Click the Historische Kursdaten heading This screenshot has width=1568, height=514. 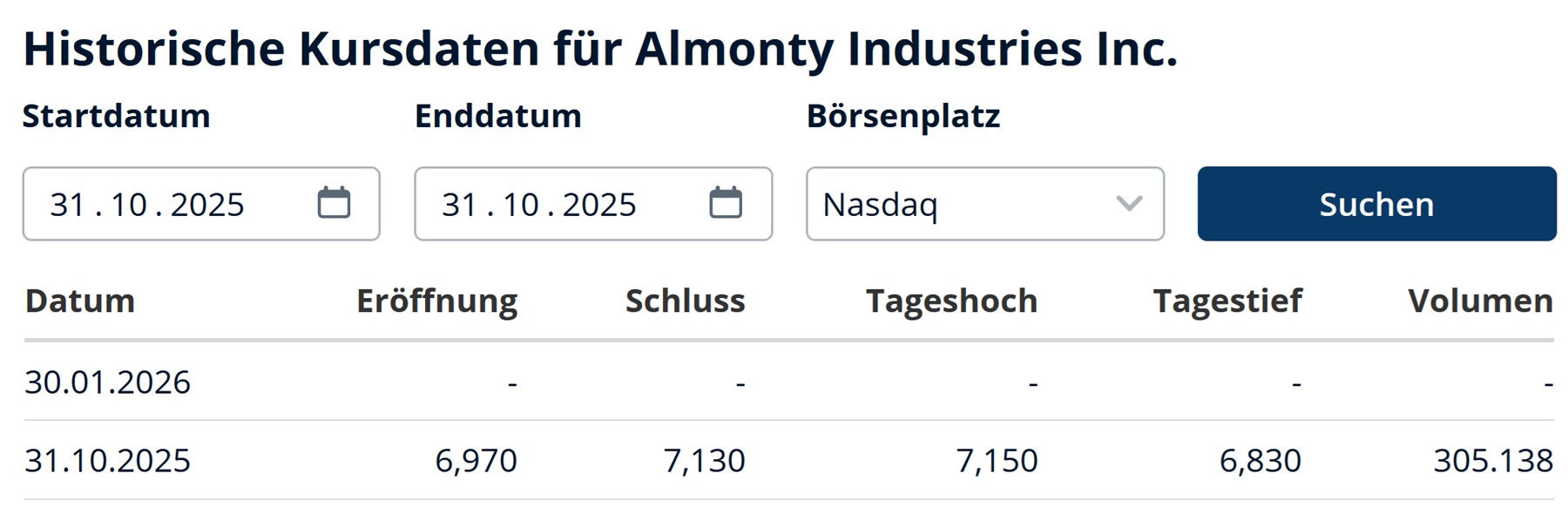[601, 50]
